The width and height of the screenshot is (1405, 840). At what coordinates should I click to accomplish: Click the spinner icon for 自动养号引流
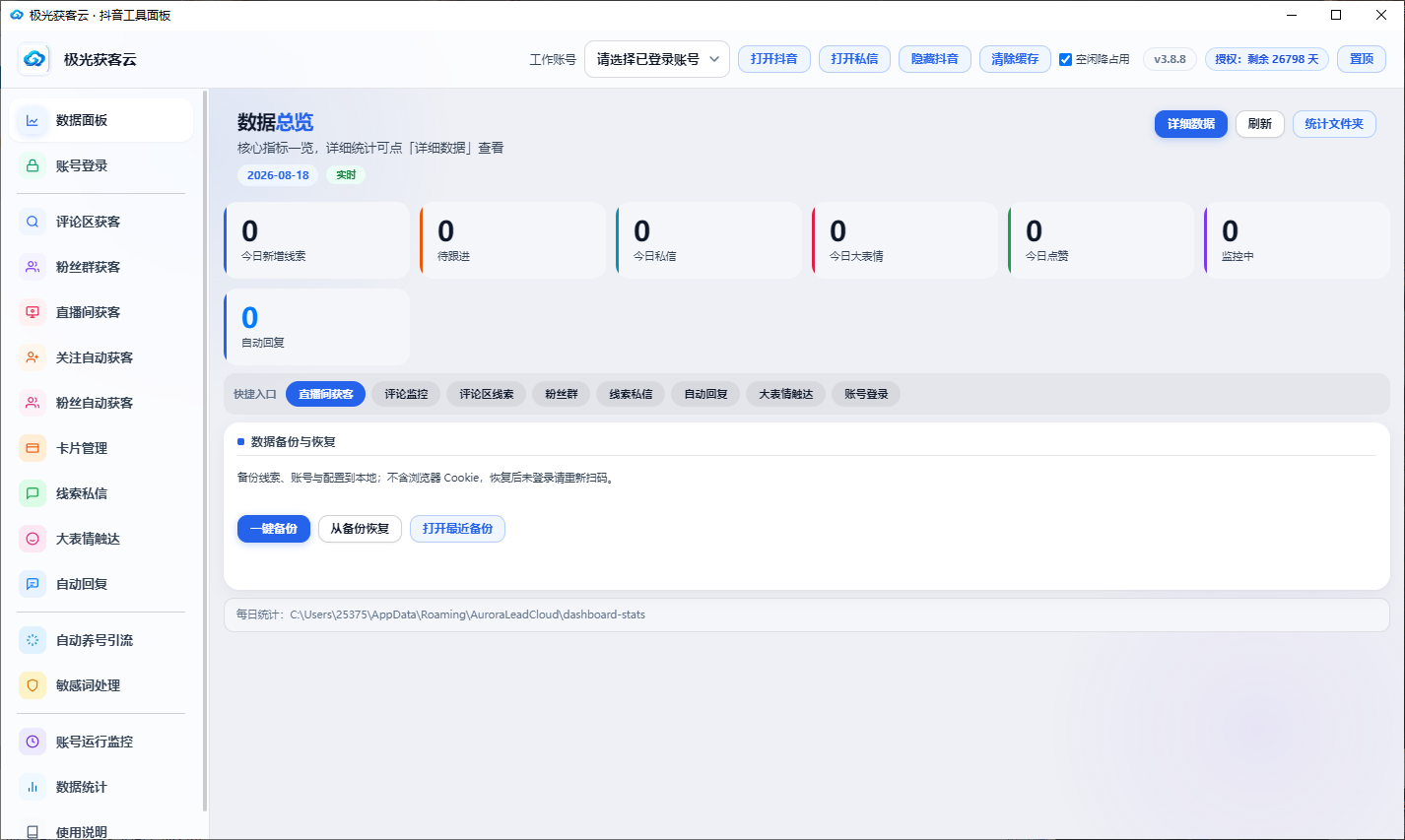(x=33, y=640)
